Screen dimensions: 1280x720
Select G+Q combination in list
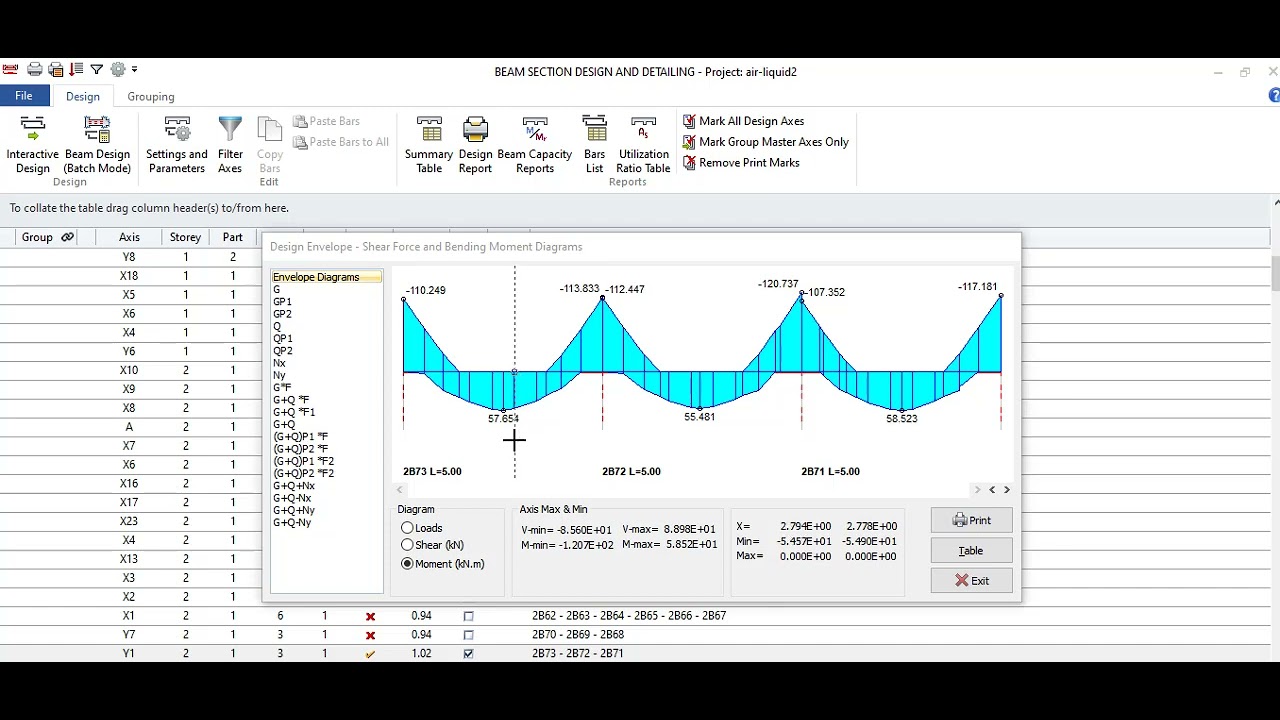(284, 425)
